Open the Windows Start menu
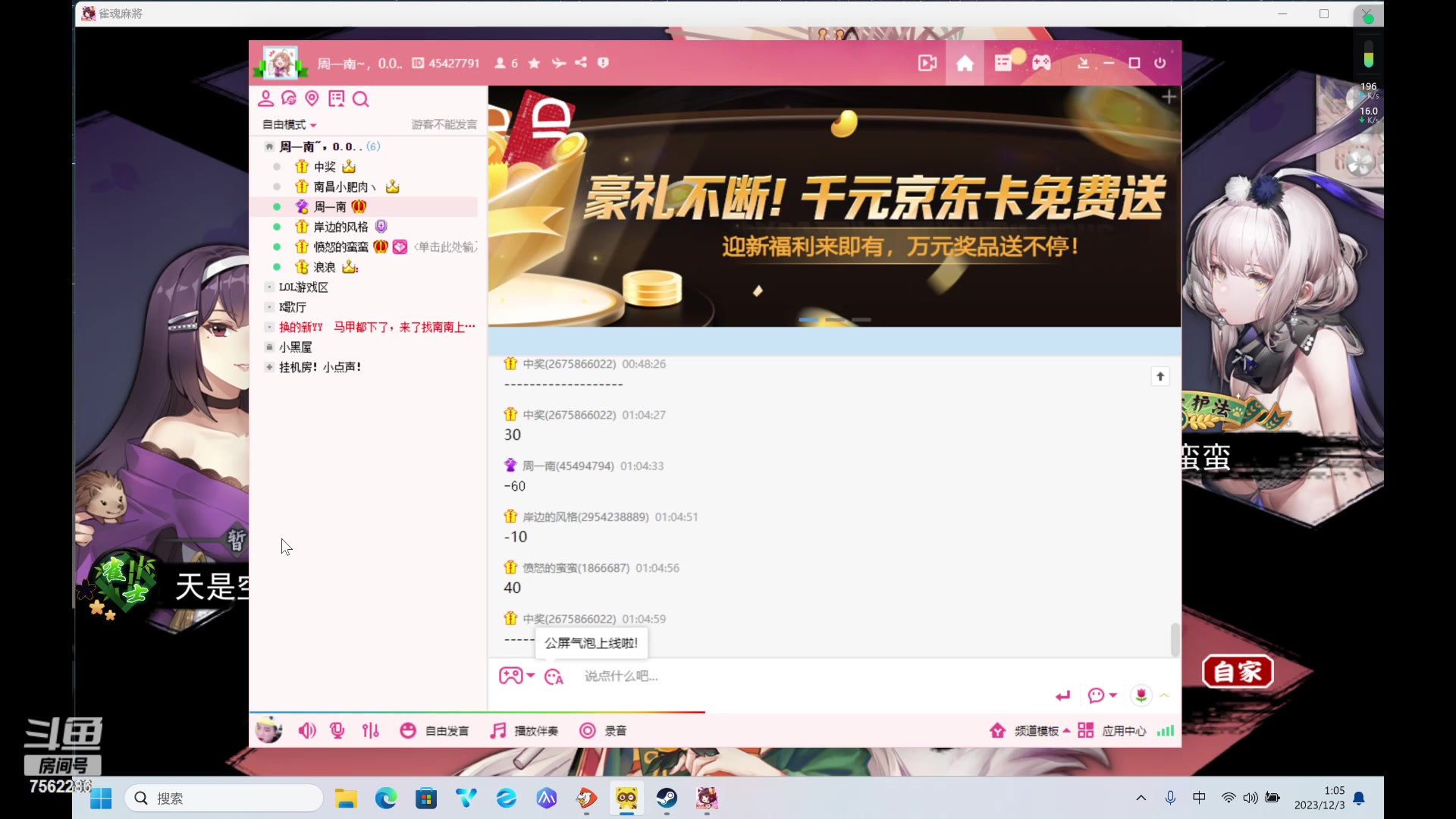This screenshot has width=1456, height=819. (101, 799)
